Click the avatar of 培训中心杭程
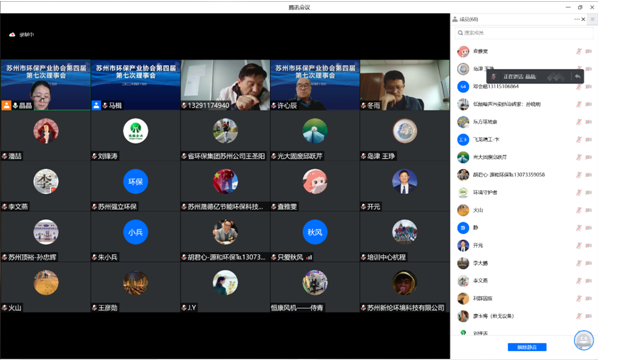Viewport: 618px width, 360px height. (405, 232)
